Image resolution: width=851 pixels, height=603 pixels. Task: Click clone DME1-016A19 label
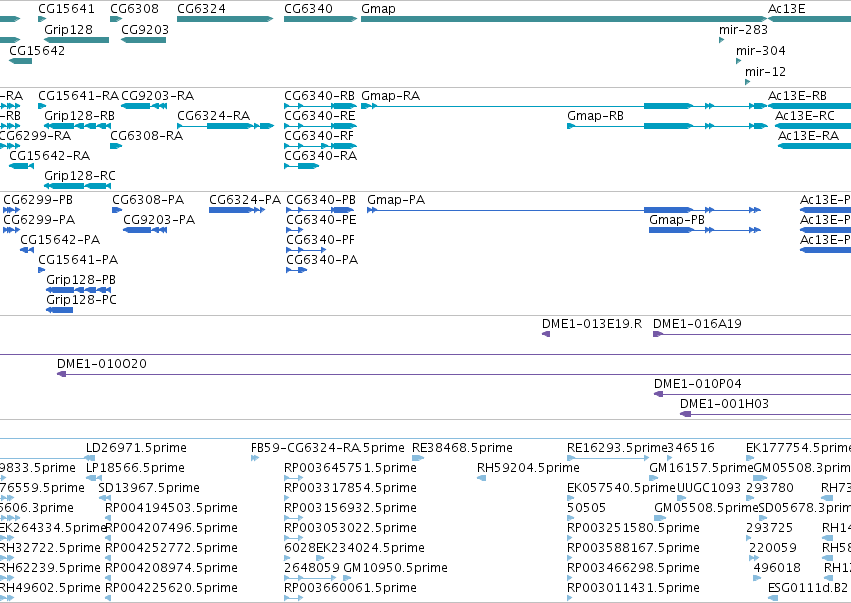(697, 324)
